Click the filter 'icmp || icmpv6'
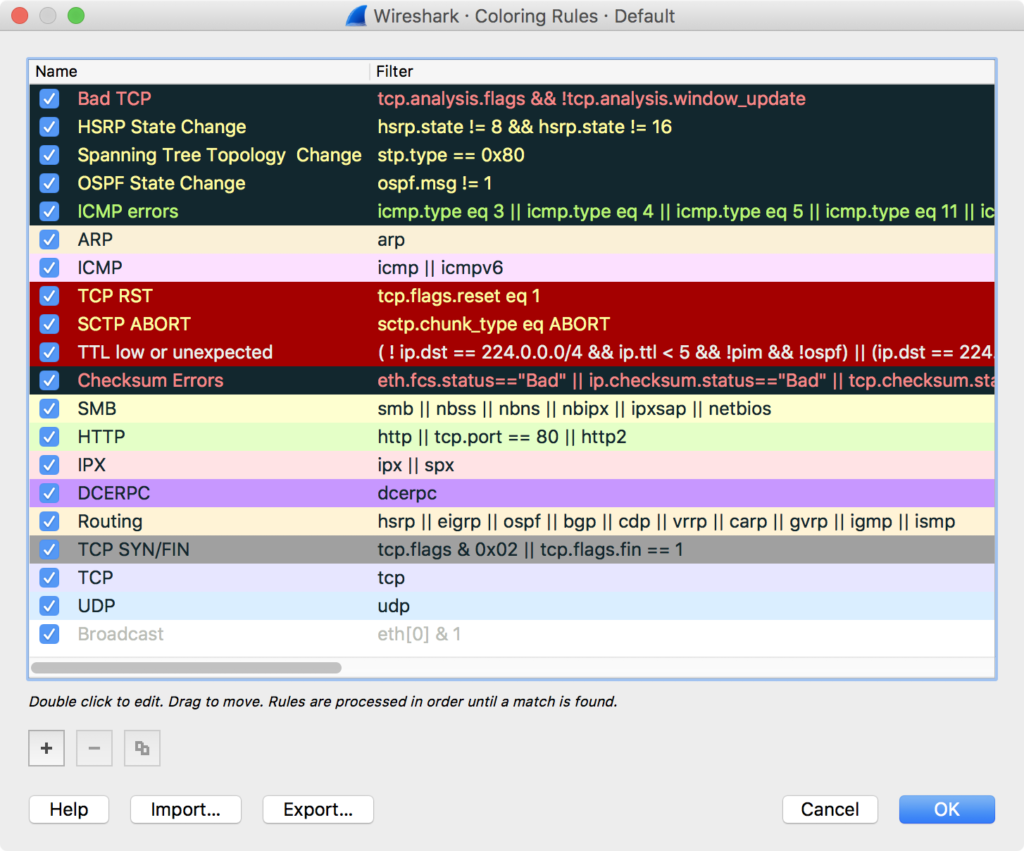Screen dimensions: 1024x851 tap(440, 268)
